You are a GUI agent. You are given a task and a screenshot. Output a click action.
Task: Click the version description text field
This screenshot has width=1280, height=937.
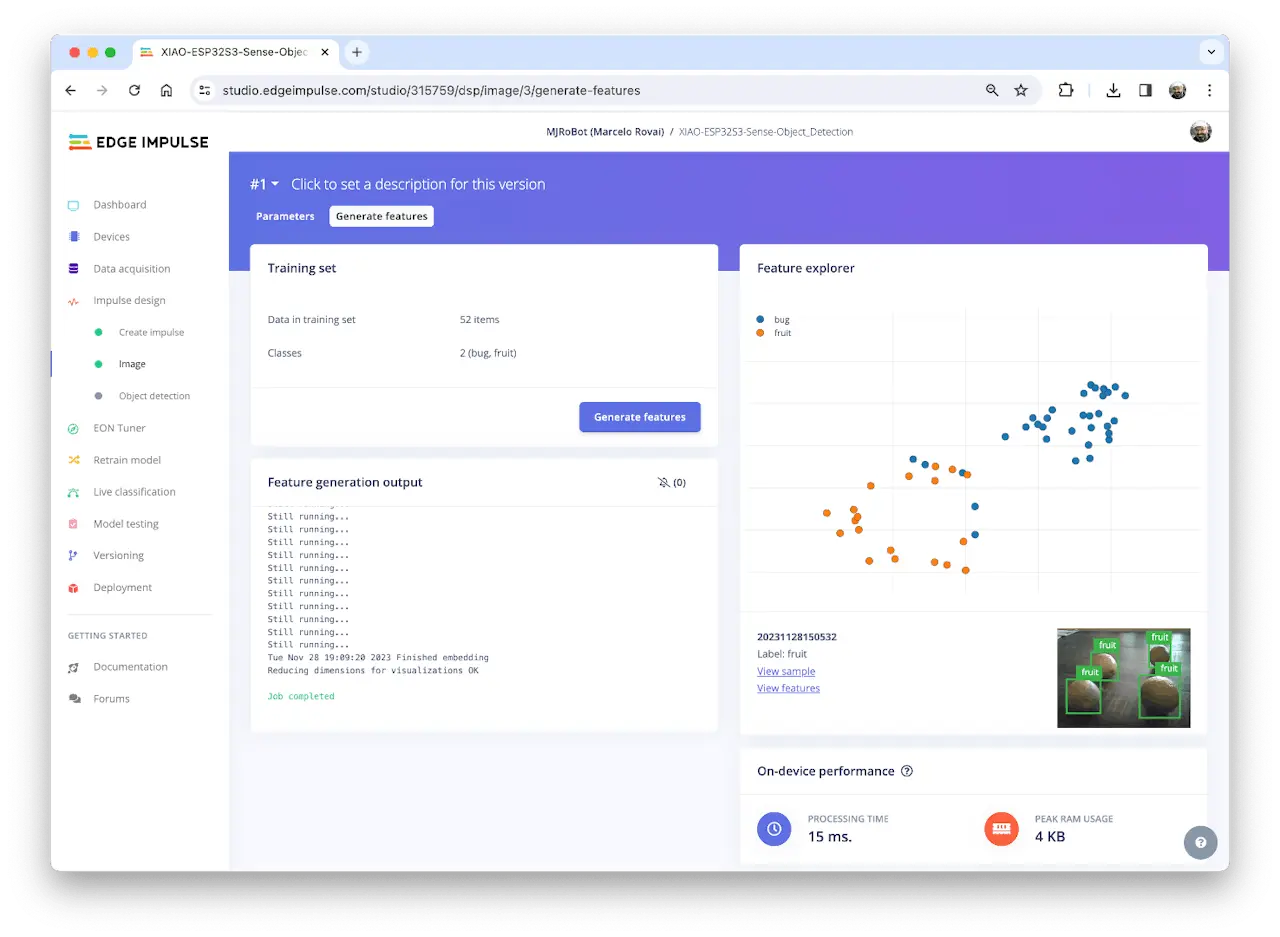[x=418, y=184]
